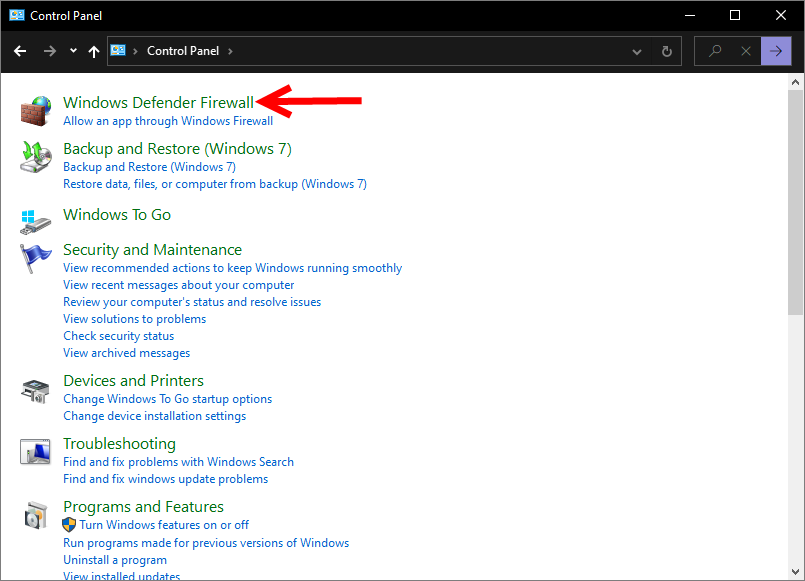
Task: Open View recommended actions to keep Windows running
Action: tap(232, 268)
